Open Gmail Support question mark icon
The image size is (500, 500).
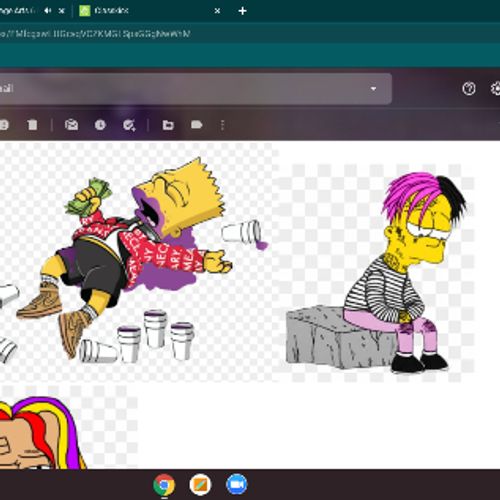click(x=469, y=89)
